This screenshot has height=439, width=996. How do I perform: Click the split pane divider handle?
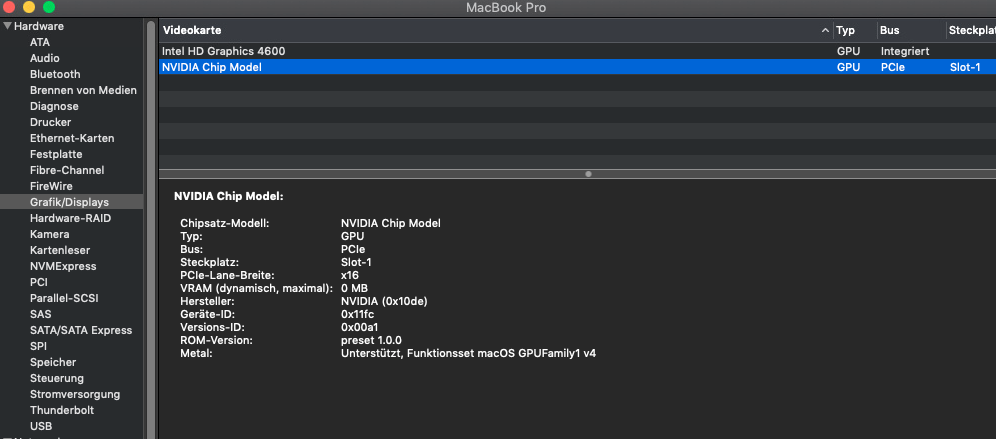coord(588,173)
